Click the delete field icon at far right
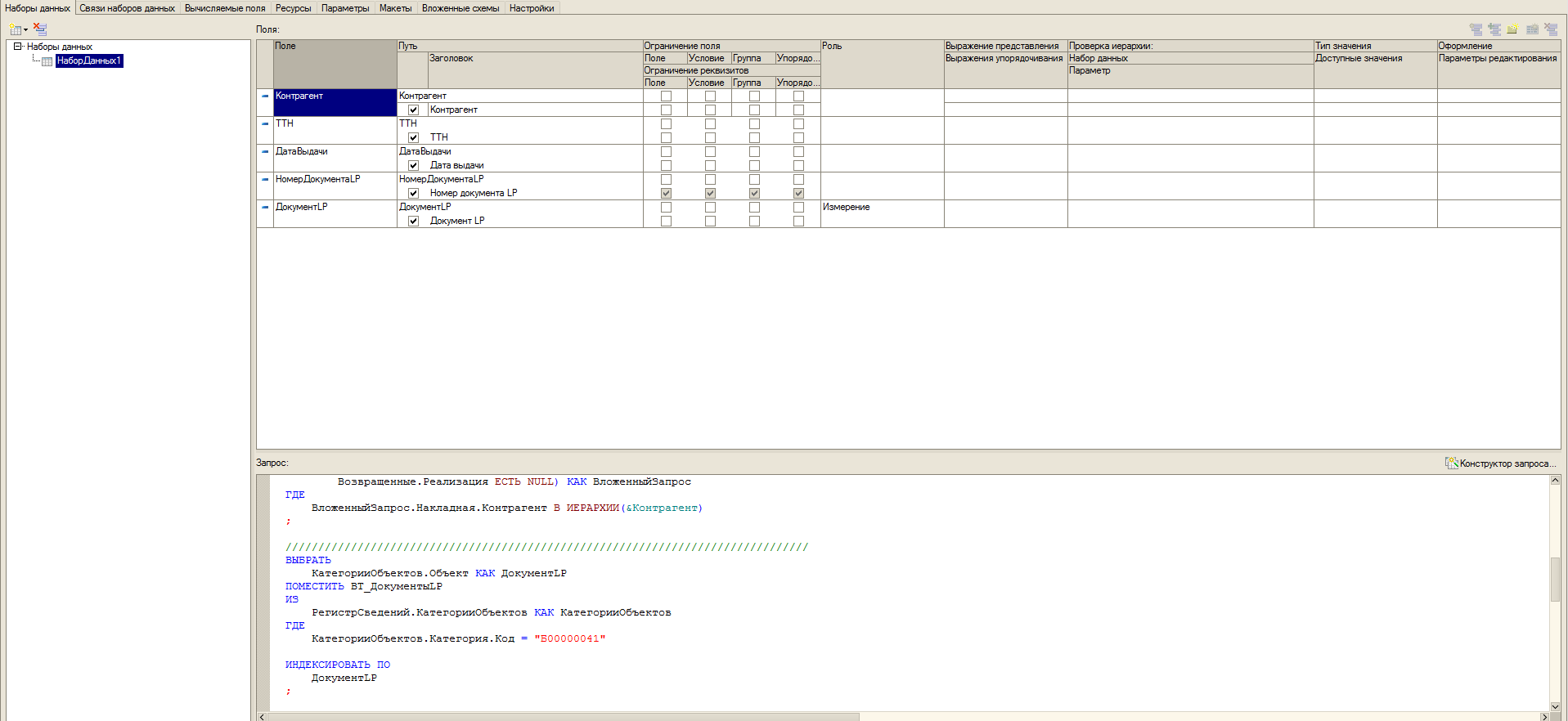1568x721 pixels. pos(1551,29)
